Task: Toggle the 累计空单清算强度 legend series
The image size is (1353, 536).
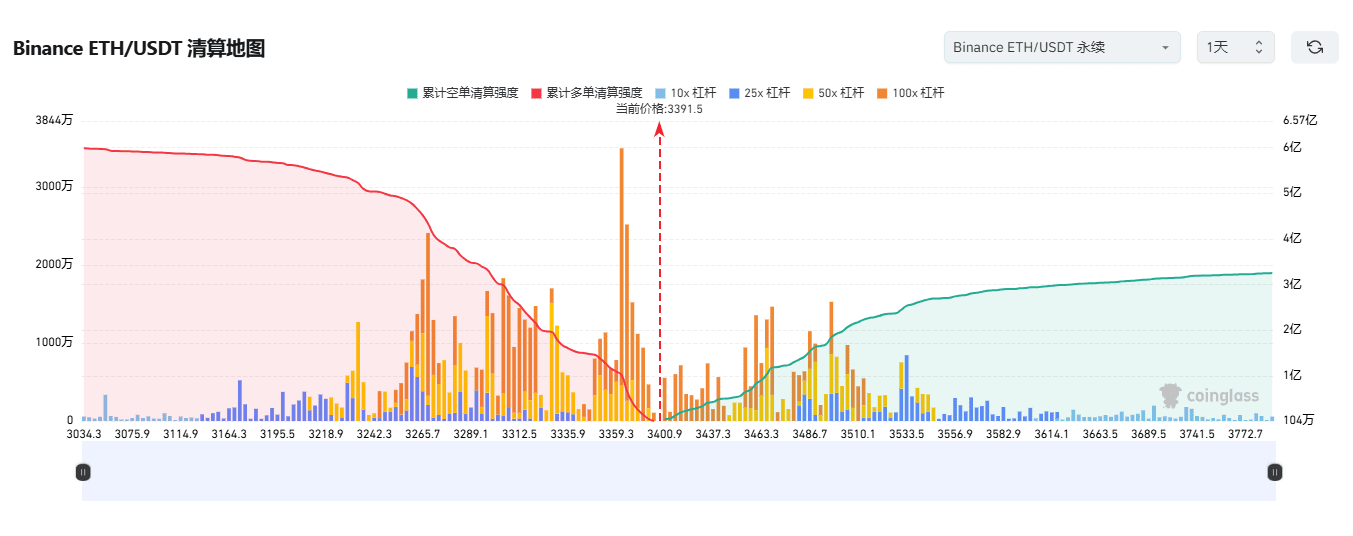Action: (x=462, y=93)
